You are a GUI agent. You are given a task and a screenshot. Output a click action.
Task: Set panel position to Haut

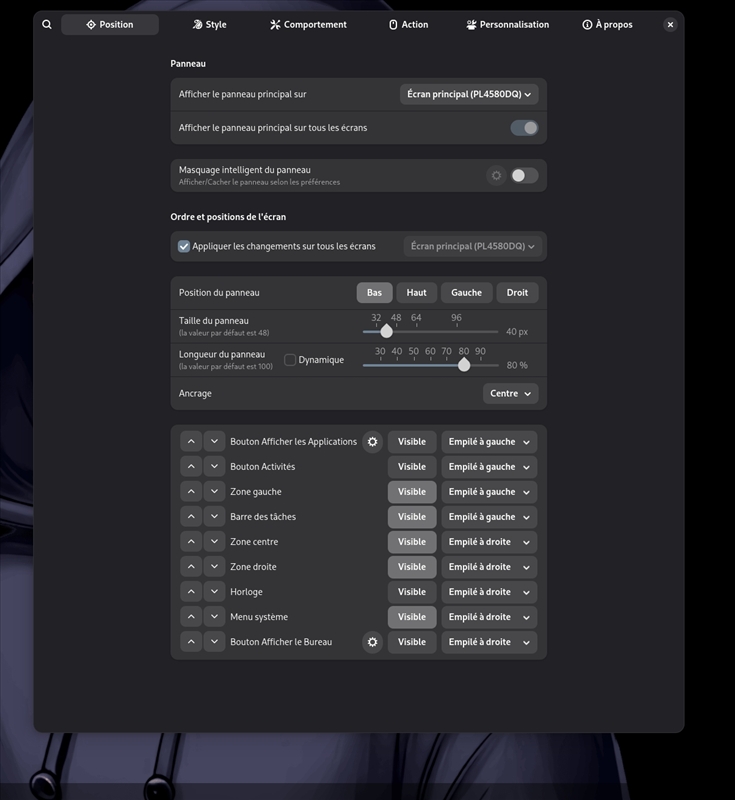tap(417, 293)
